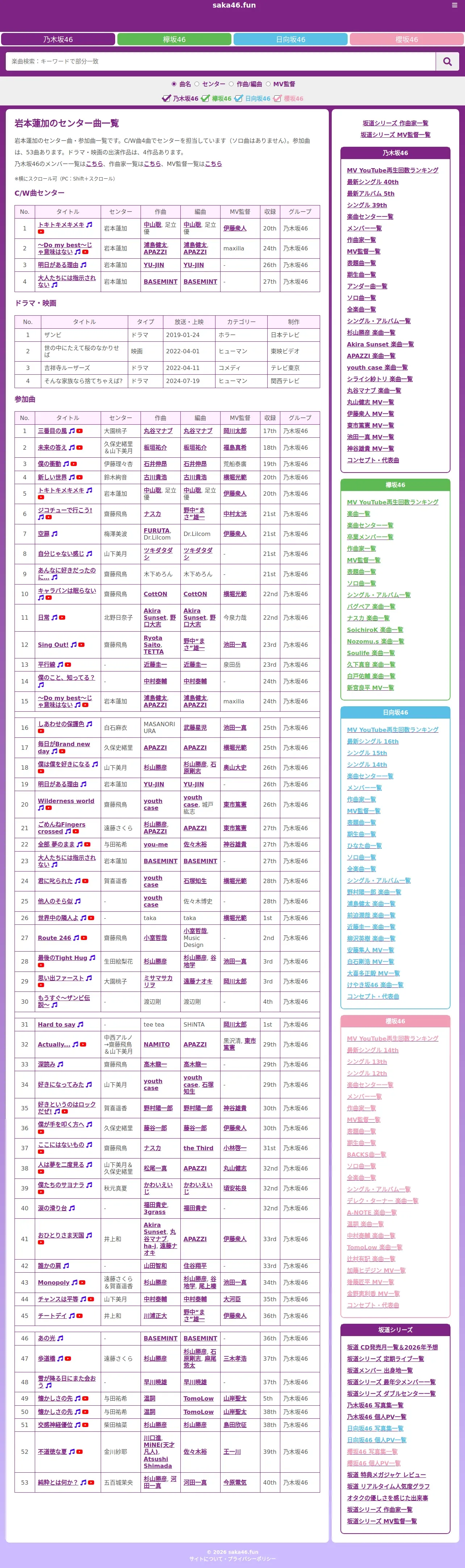Viewport: 465px width, 1568px height.
Task: Toggle the 櫻坂46 filter checkbox
Action: [x=277, y=98]
